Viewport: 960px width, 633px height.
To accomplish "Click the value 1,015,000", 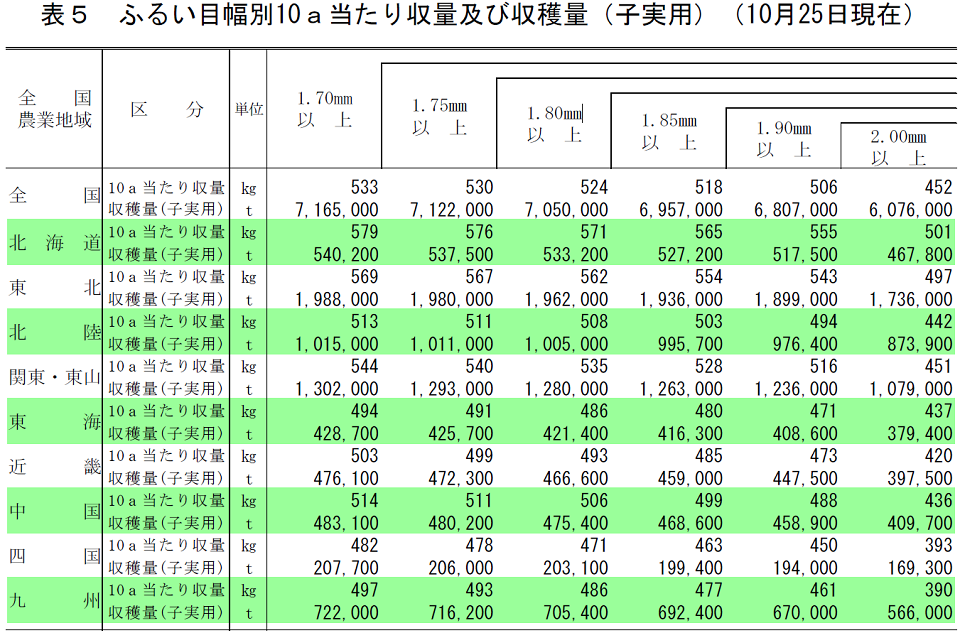I will 337,344.
